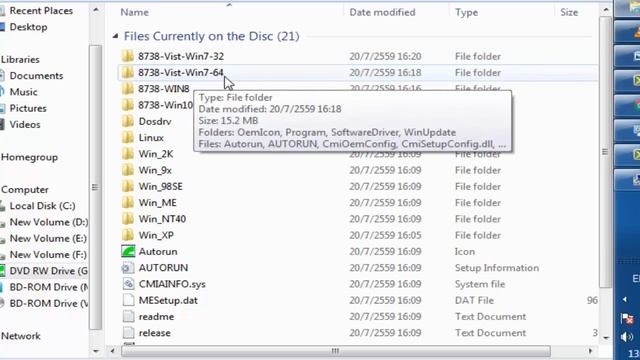Click file list scroll down arrow
This screenshot has width=640, height=360.
606,338
